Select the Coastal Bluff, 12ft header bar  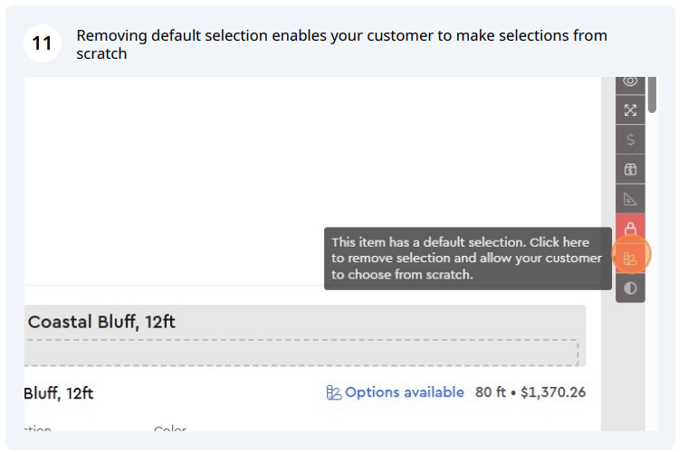tap(305, 322)
